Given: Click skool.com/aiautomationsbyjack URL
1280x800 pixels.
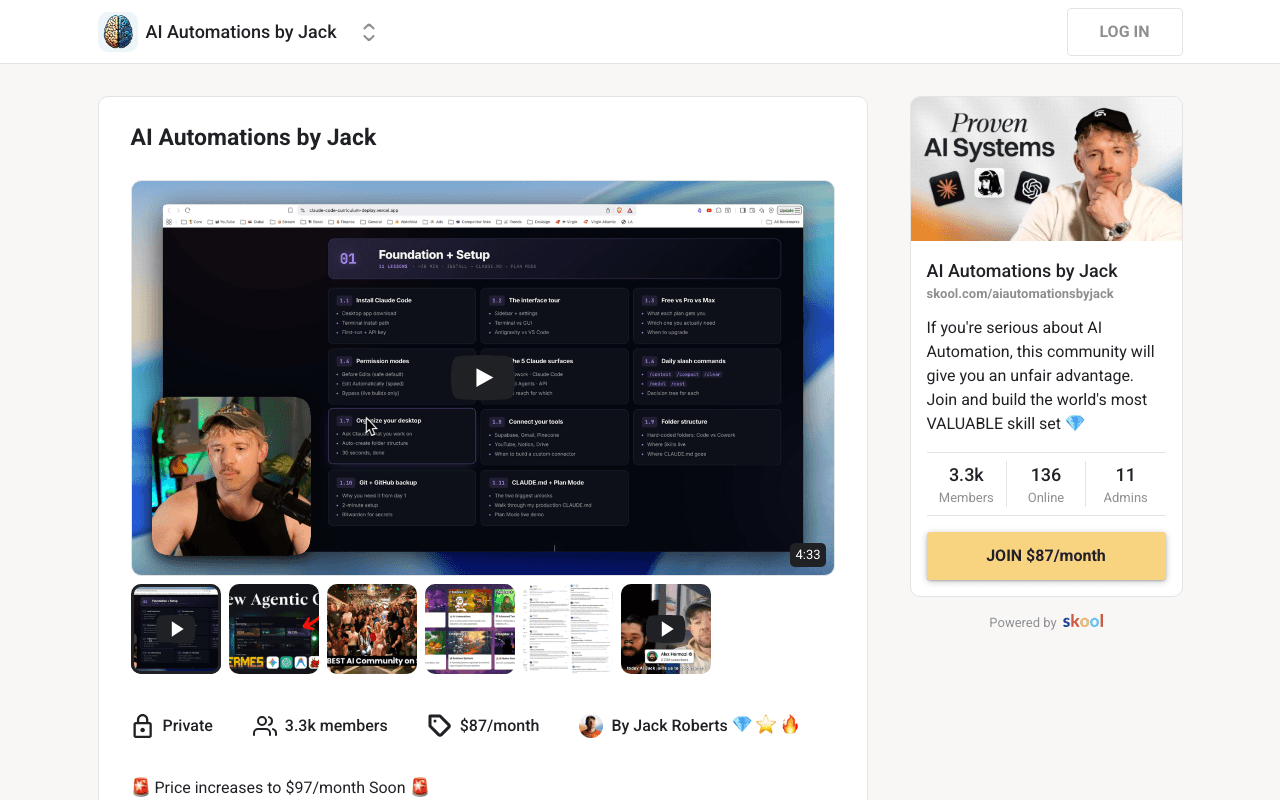Looking at the screenshot, I should pyautogui.click(x=1020, y=294).
